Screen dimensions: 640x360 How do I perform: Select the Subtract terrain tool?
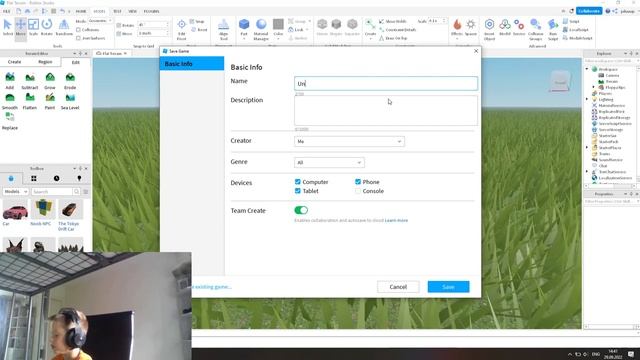30,80
